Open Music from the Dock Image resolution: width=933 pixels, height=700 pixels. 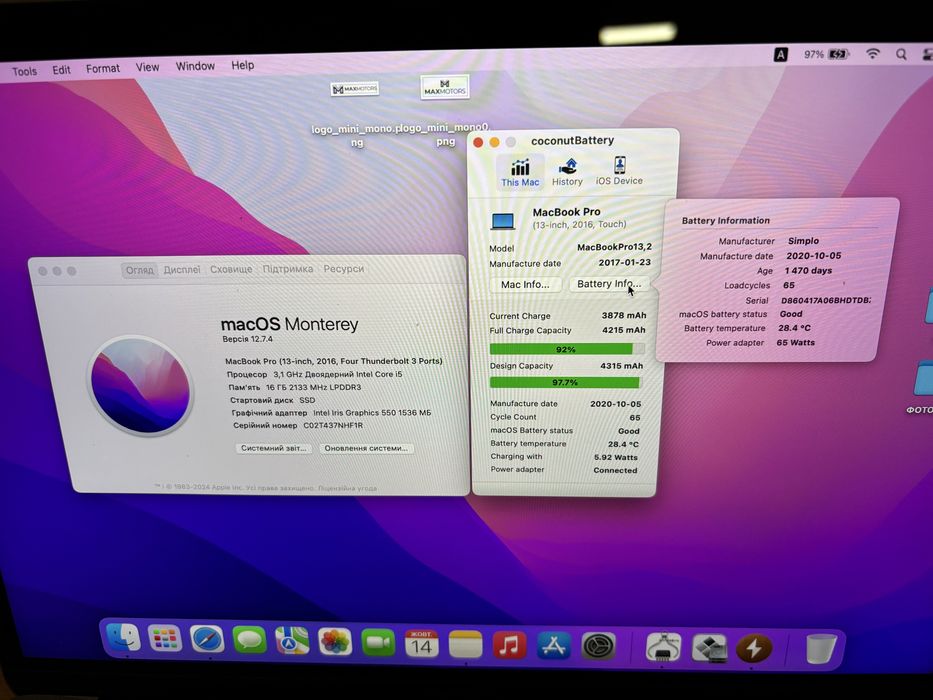(509, 645)
